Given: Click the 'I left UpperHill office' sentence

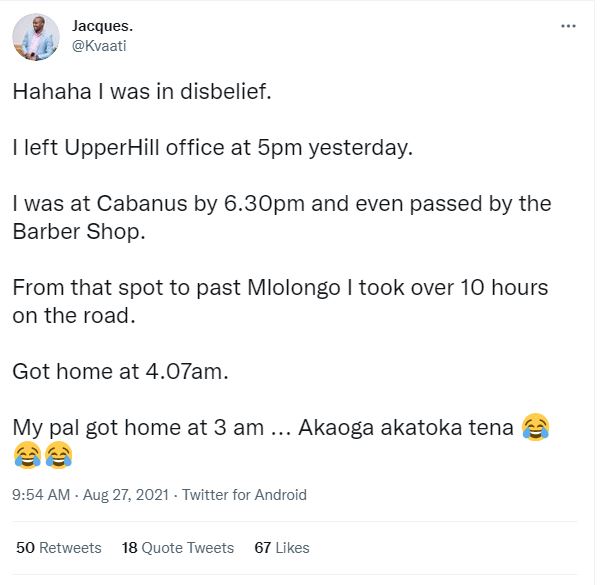Looking at the screenshot, I should (213, 148).
